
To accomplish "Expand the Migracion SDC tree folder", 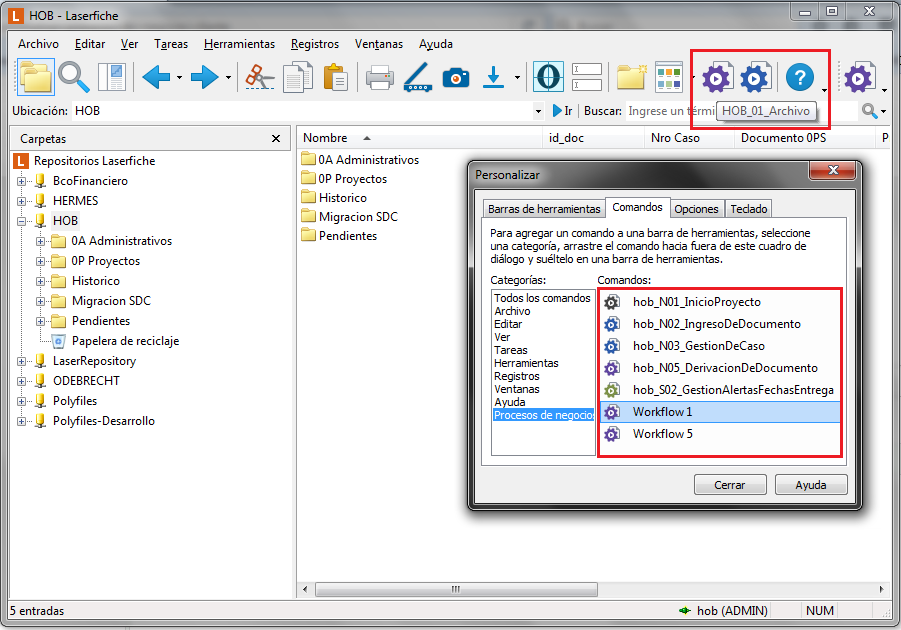I will [40, 301].
